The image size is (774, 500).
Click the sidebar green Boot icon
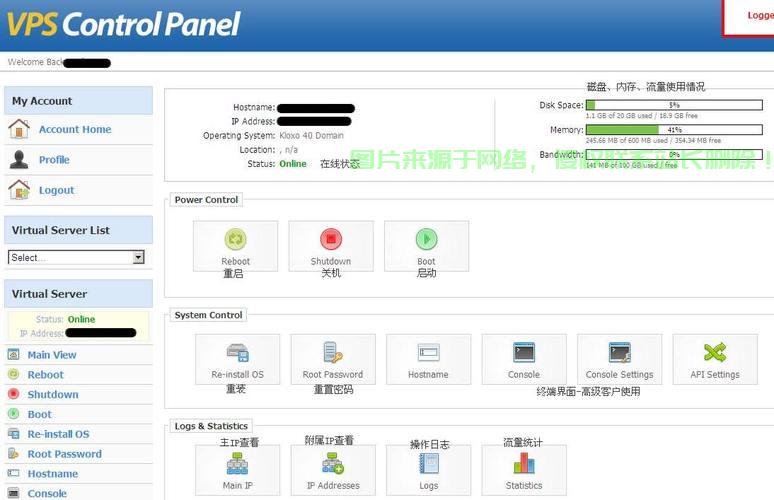(x=14, y=414)
